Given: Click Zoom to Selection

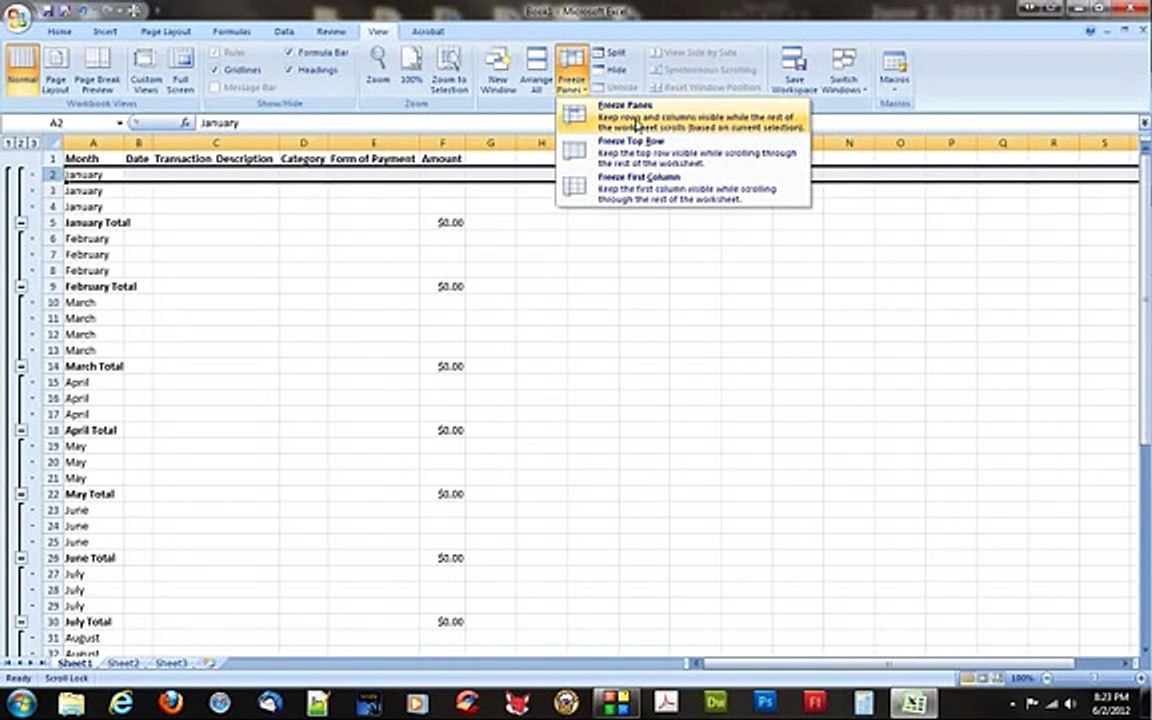Looking at the screenshot, I should [x=449, y=70].
